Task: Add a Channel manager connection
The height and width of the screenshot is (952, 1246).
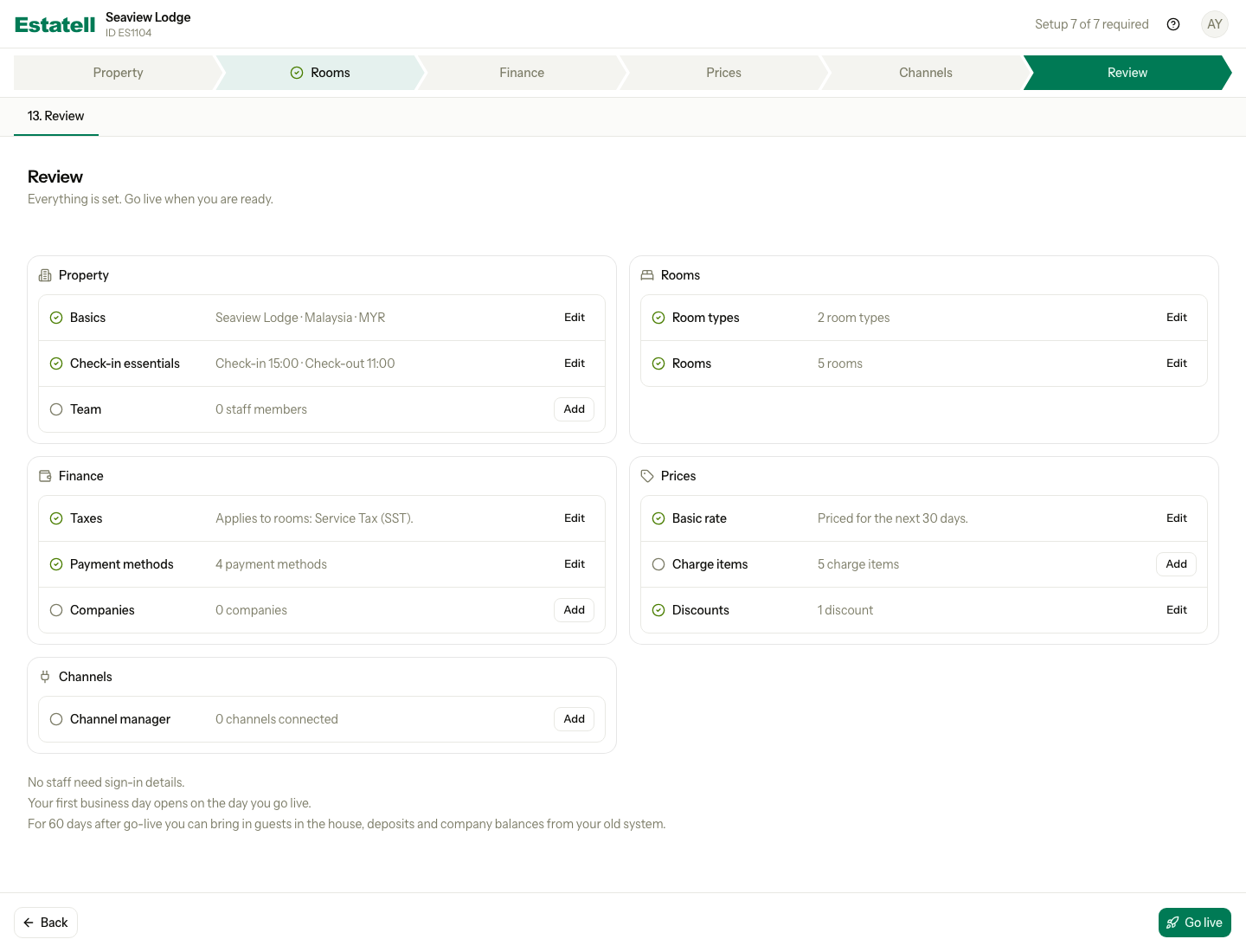Action: (x=575, y=719)
